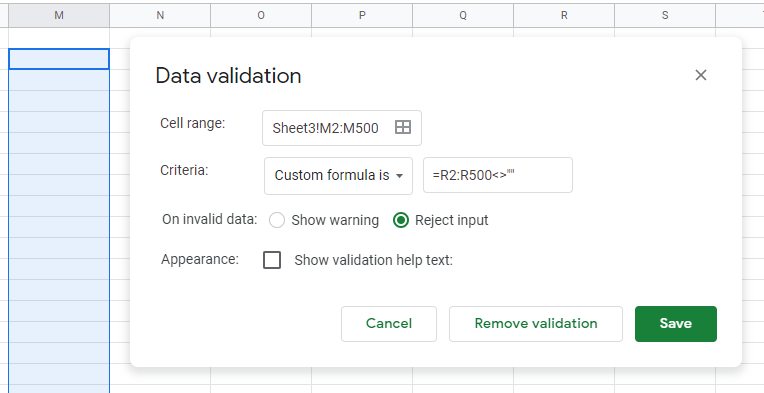Select column N header
The image size is (764, 393).
160,16
